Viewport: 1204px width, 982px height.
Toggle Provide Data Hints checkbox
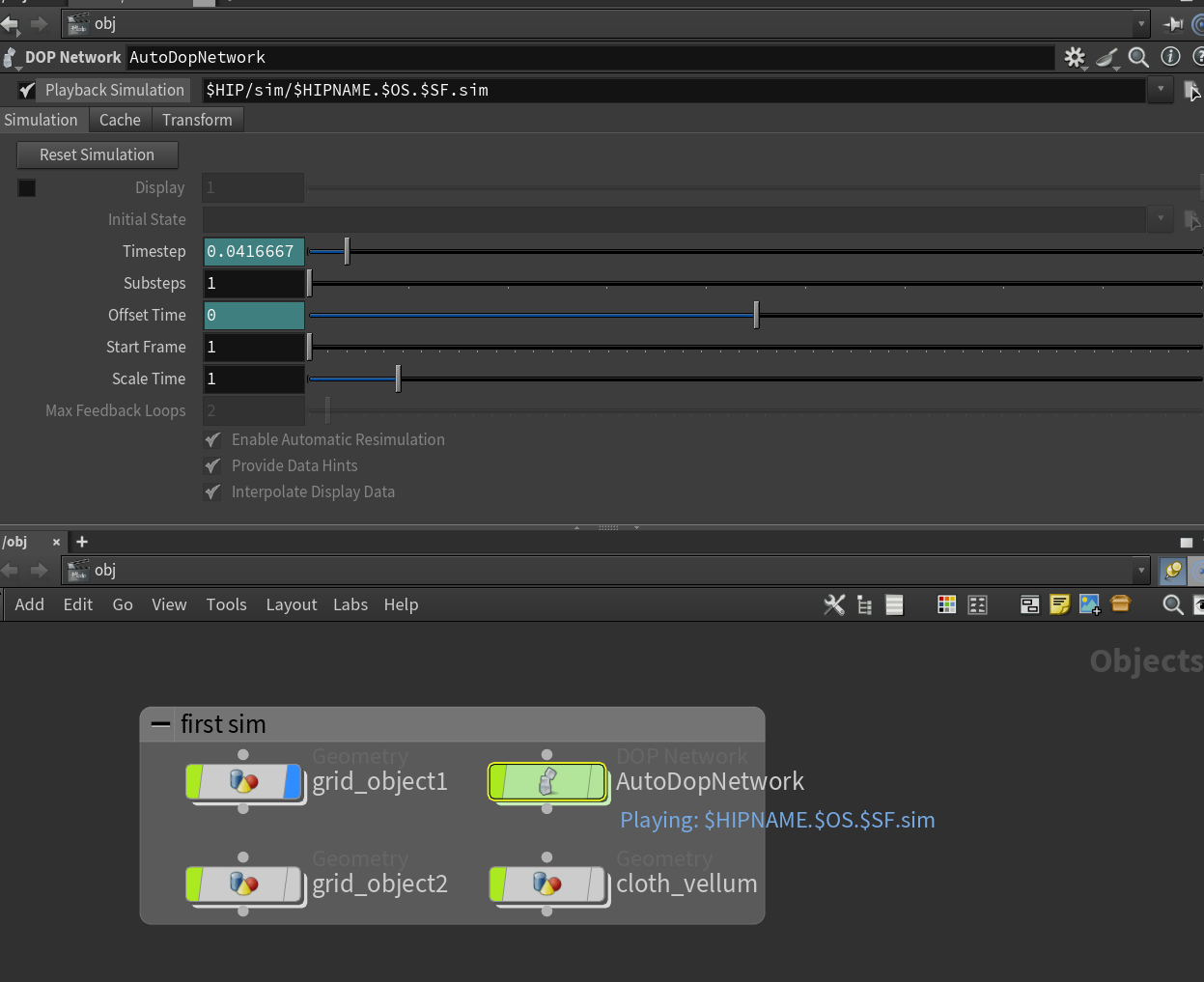(212, 466)
